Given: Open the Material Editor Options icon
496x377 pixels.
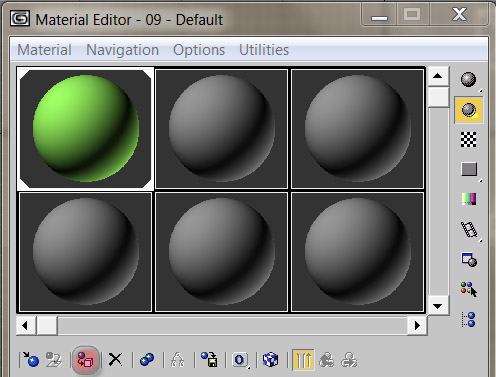Looking at the screenshot, I should coord(469,259).
